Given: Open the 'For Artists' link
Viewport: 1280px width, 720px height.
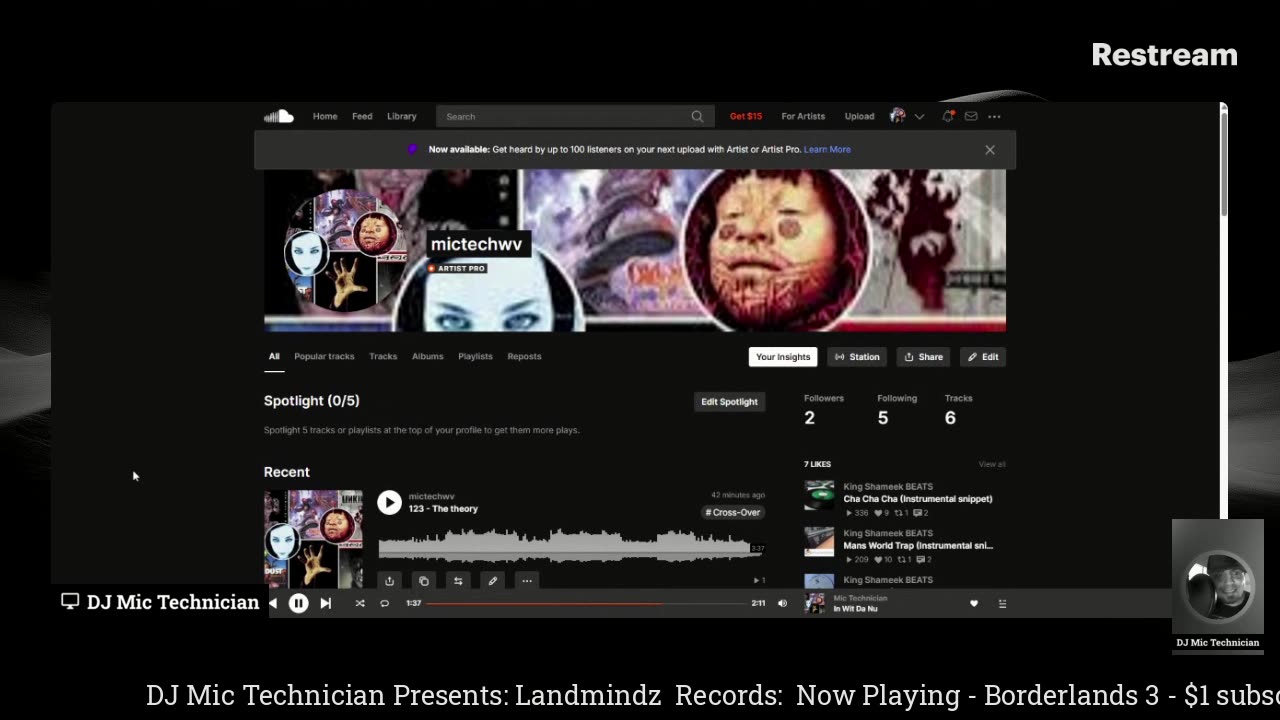Looking at the screenshot, I should point(803,116).
